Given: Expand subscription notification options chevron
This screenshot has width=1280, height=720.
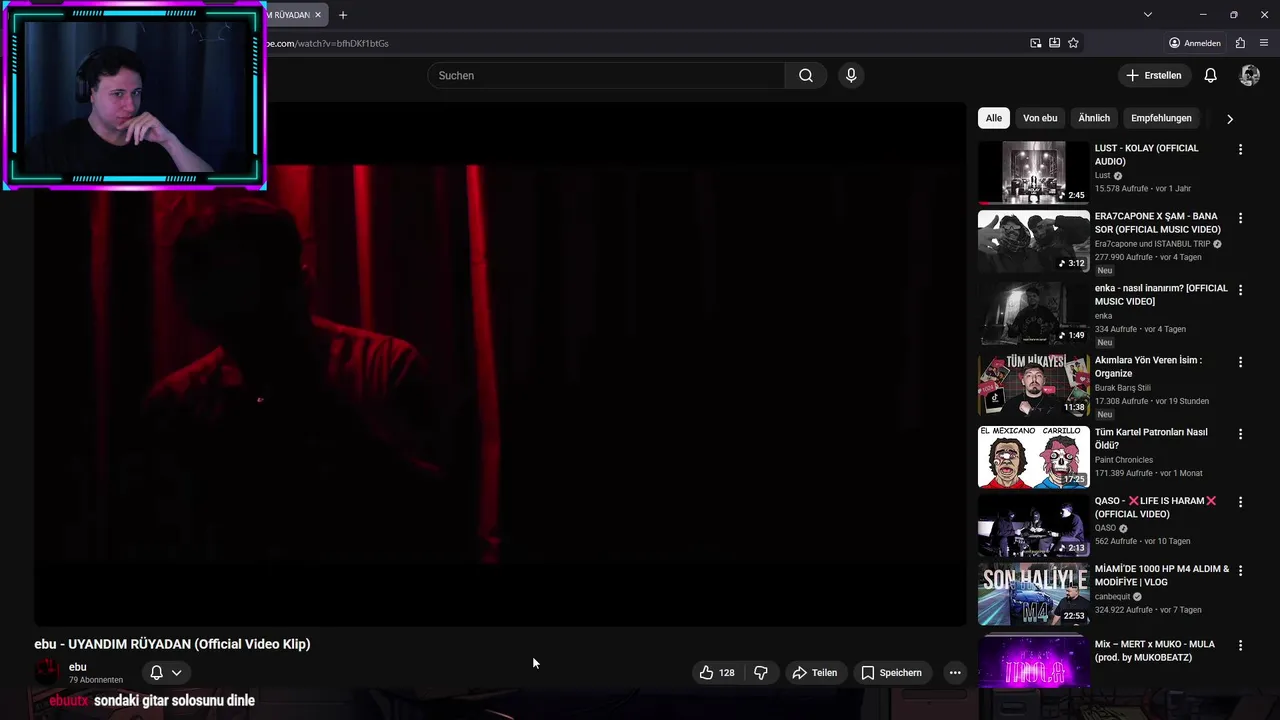Looking at the screenshot, I should point(176,673).
